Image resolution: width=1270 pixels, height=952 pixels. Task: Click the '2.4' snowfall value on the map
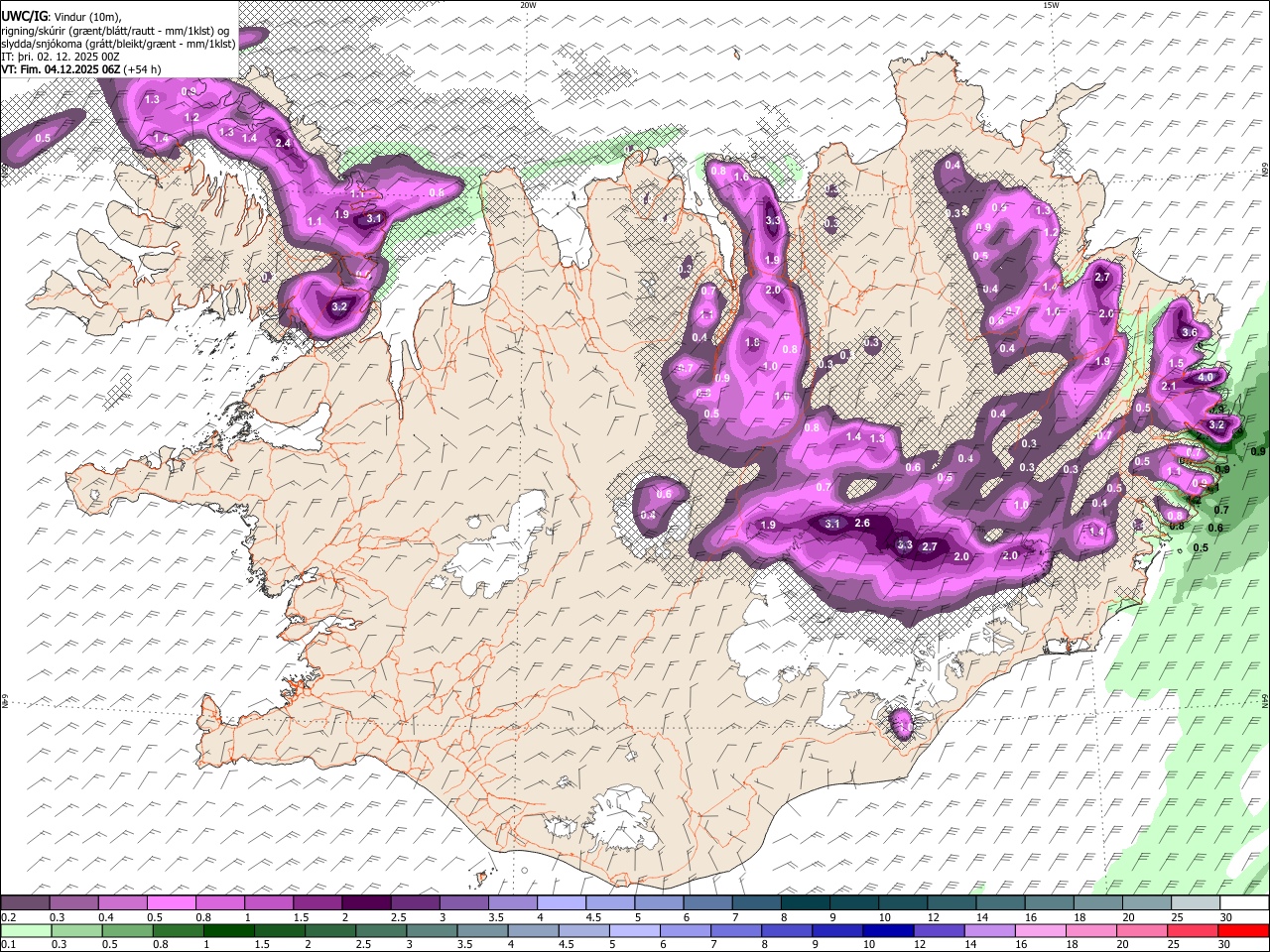(283, 144)
